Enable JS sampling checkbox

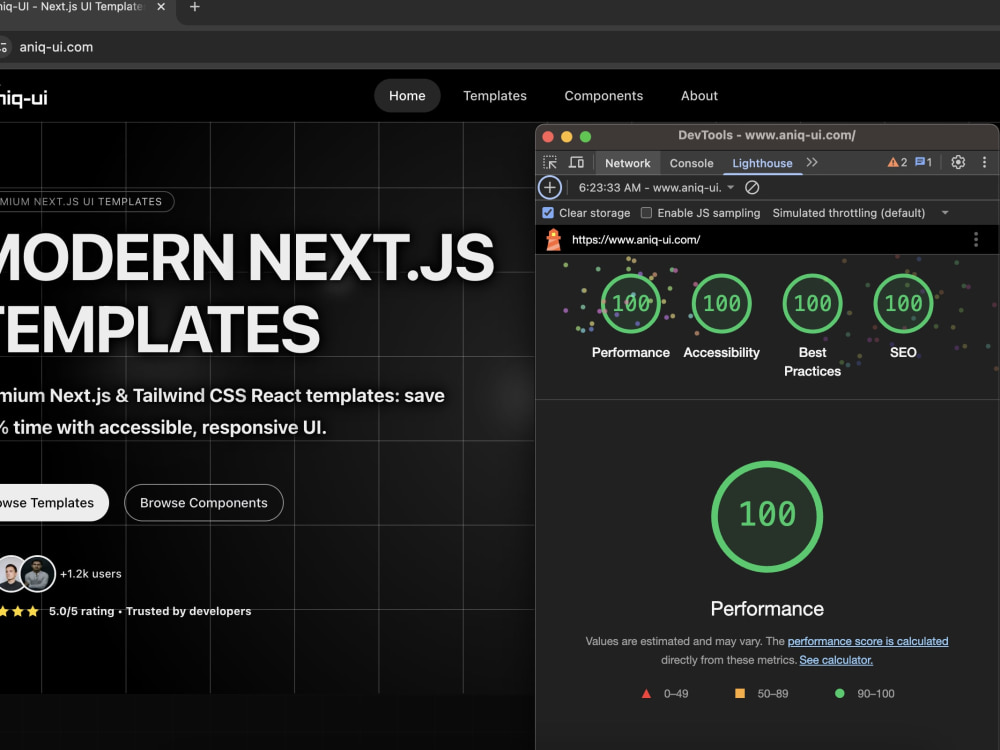[646, 213]
